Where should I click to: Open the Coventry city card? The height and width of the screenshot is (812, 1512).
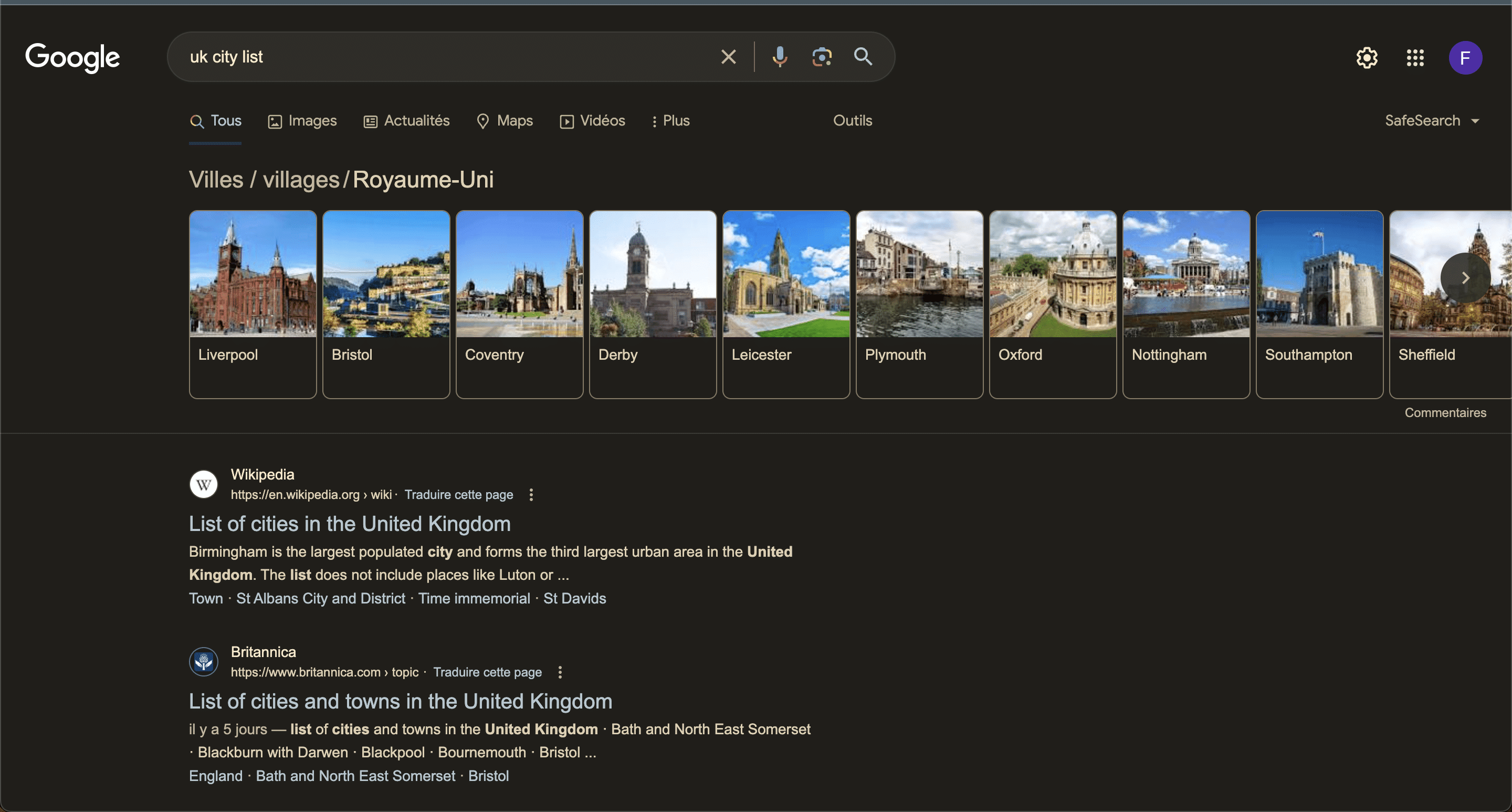(519, 304)
